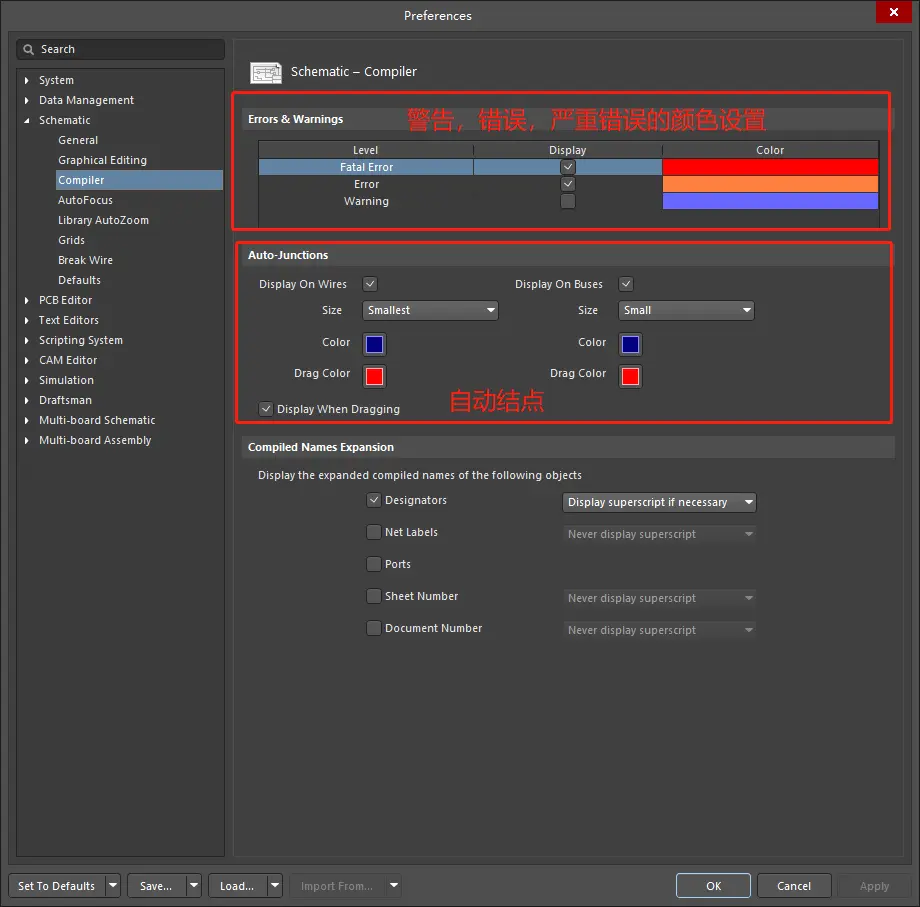Open Set To Defaults dropdown arrow
The image size is (920, 907).
point(113,885)
